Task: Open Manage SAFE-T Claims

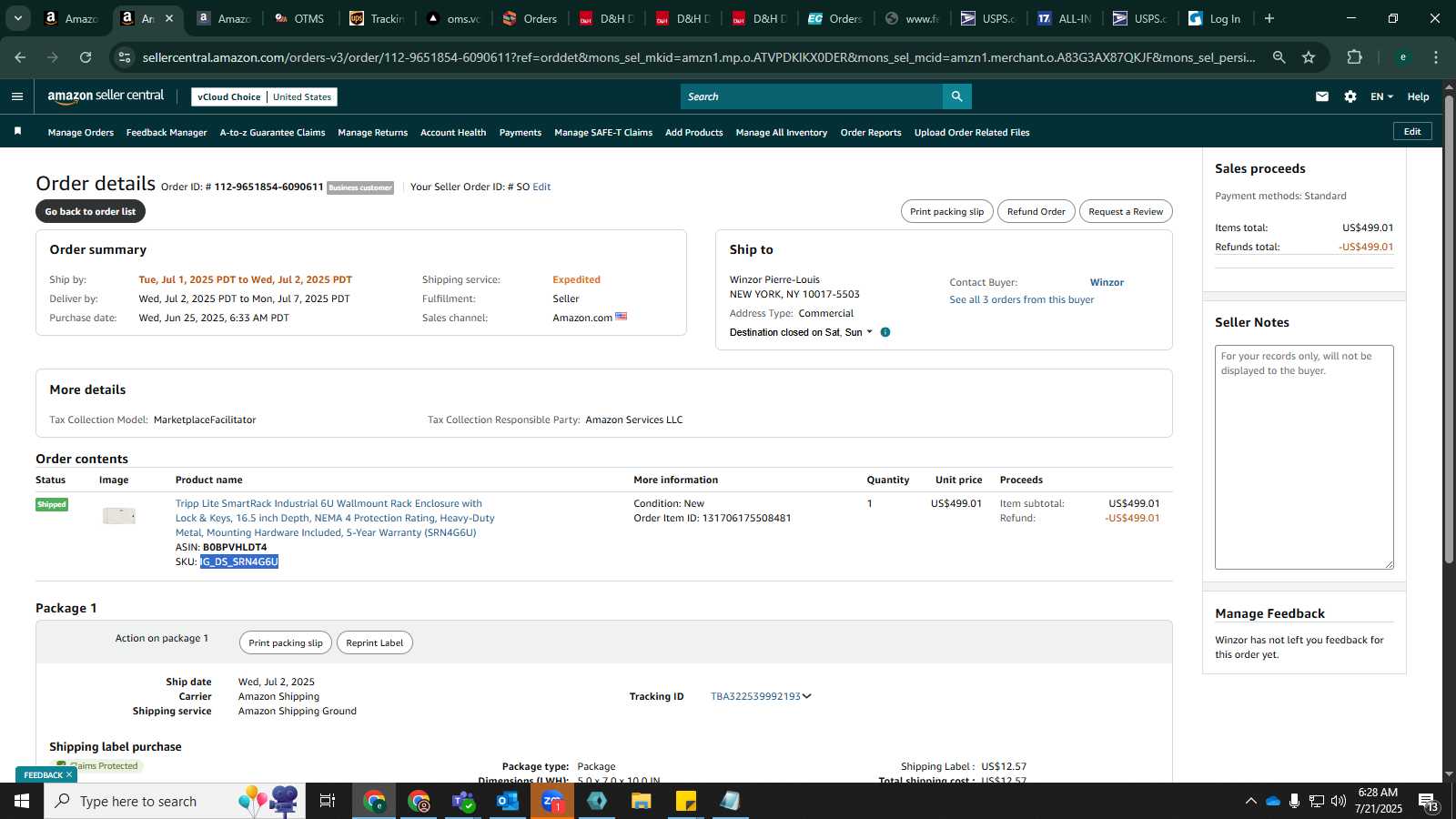Action: [x=603, y=132]
